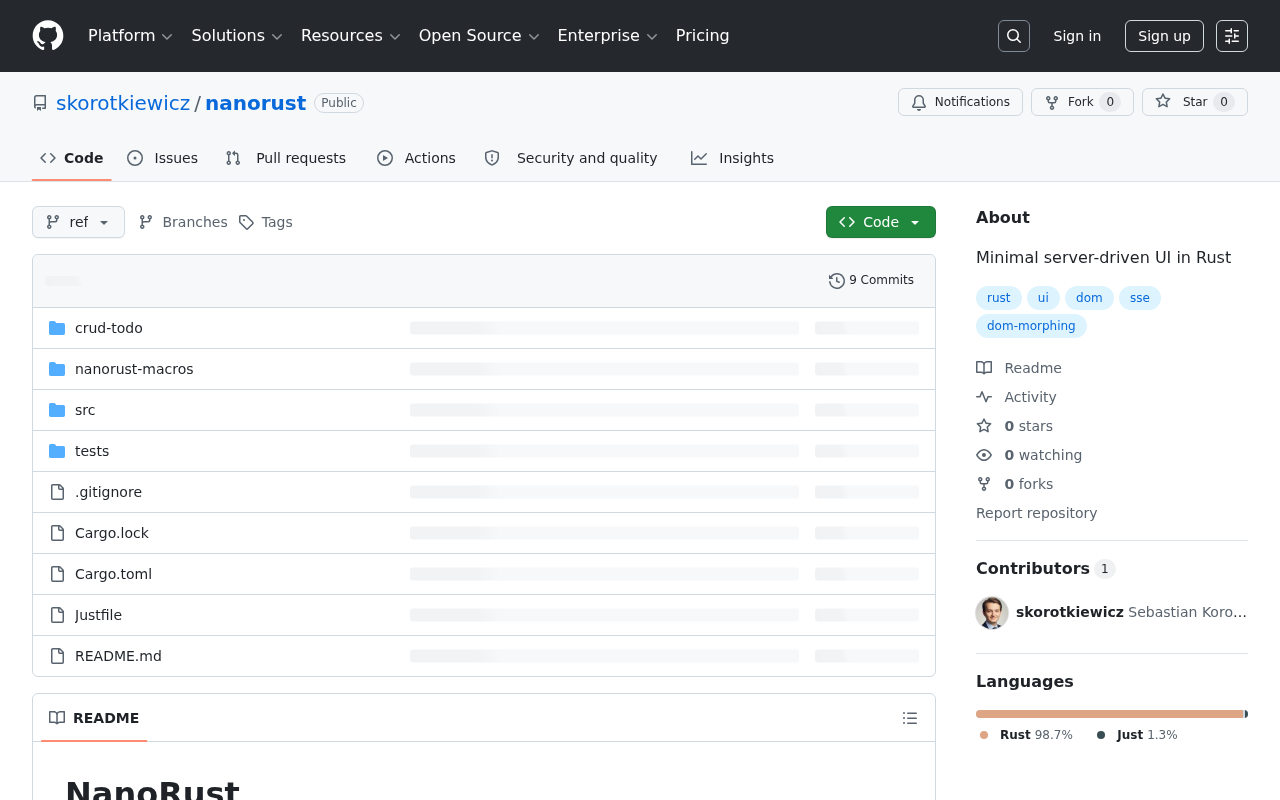The width and height of the screenshot is (1280, 800).
Task: Click the Tags tag icon
Action: (246, 222)
